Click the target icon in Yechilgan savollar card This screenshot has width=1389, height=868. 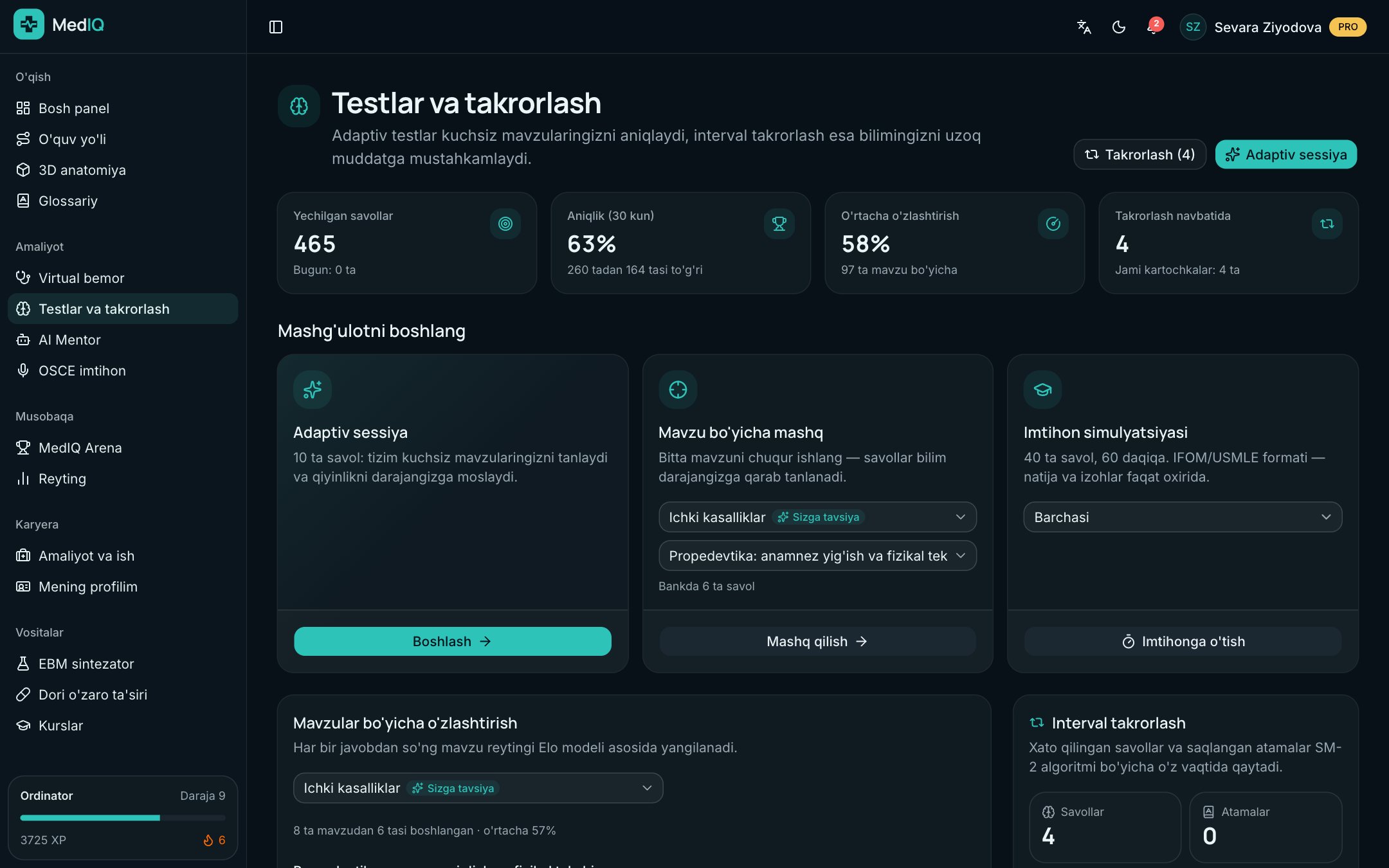click(505, 224)
